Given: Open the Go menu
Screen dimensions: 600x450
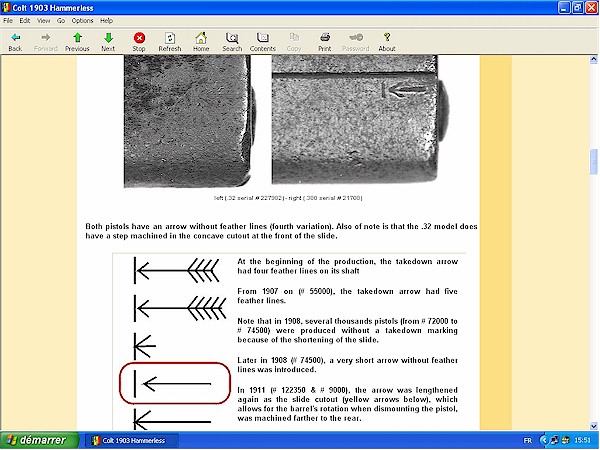Looking at the screenshot, I should (x=61, y=21).
